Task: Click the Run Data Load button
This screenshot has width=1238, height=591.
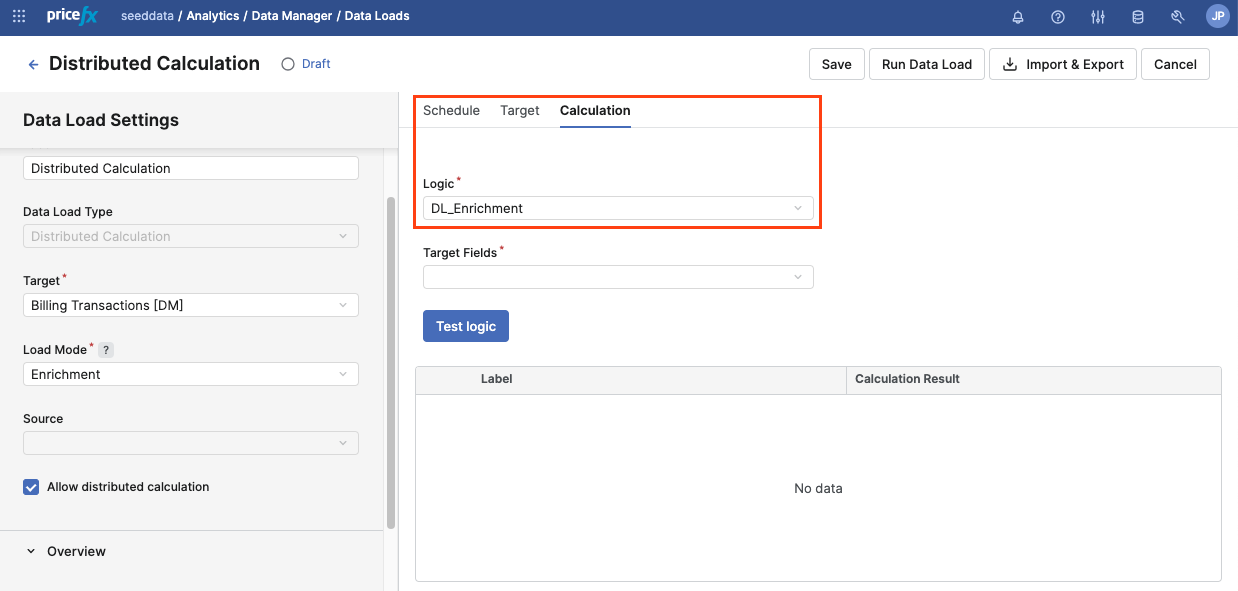Action: [x=926, y=64]
